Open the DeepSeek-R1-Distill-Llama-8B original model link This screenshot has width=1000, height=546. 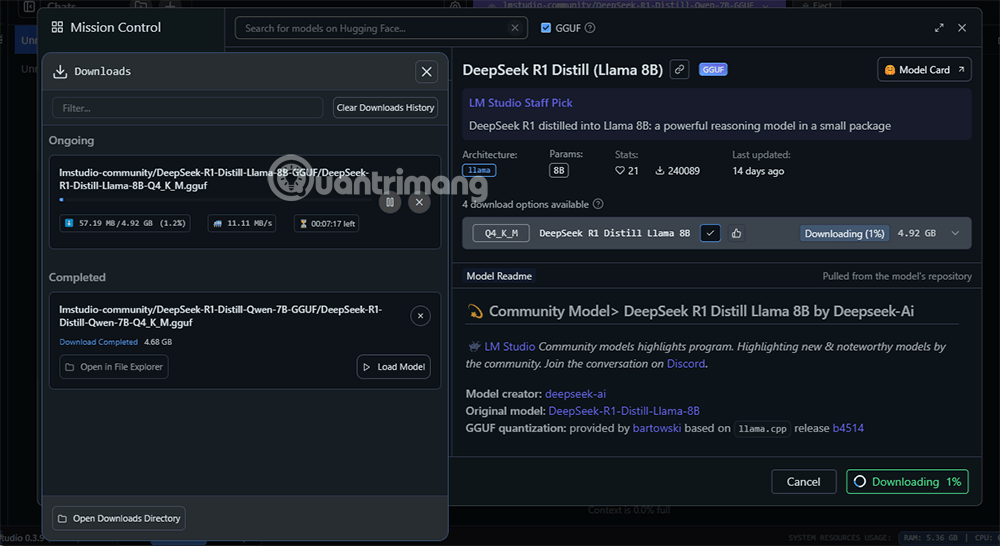624,411
